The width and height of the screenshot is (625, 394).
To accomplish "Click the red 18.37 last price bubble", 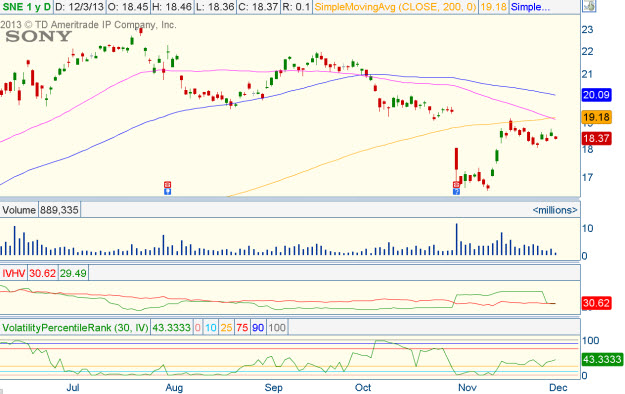I will (x=596, y=138).
